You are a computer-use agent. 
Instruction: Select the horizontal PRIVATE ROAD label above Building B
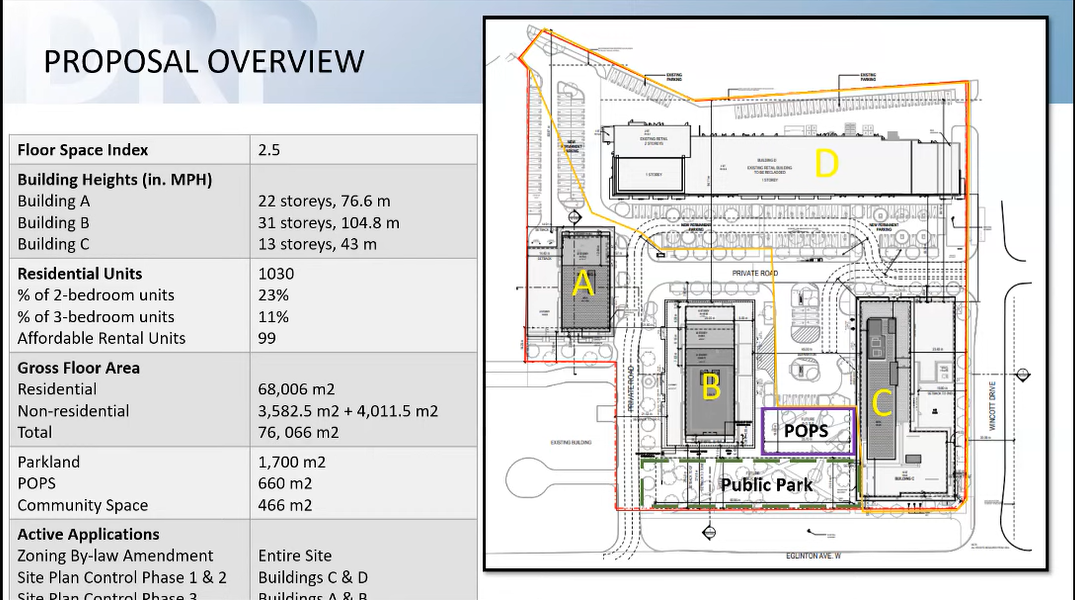click(x=755, y=273)
